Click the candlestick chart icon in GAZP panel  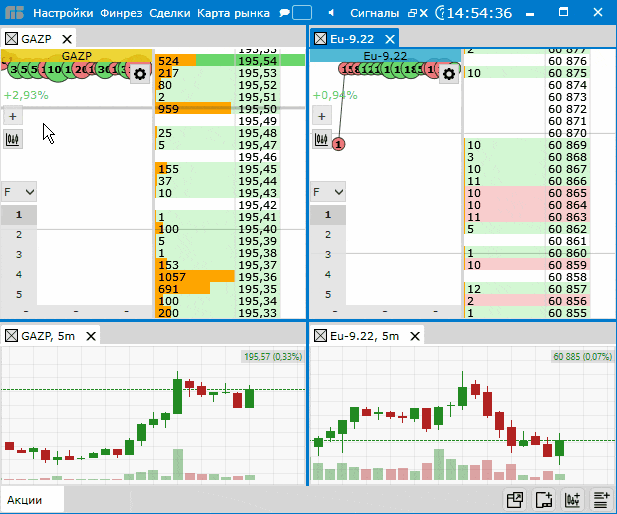click(x=14, y=139)
